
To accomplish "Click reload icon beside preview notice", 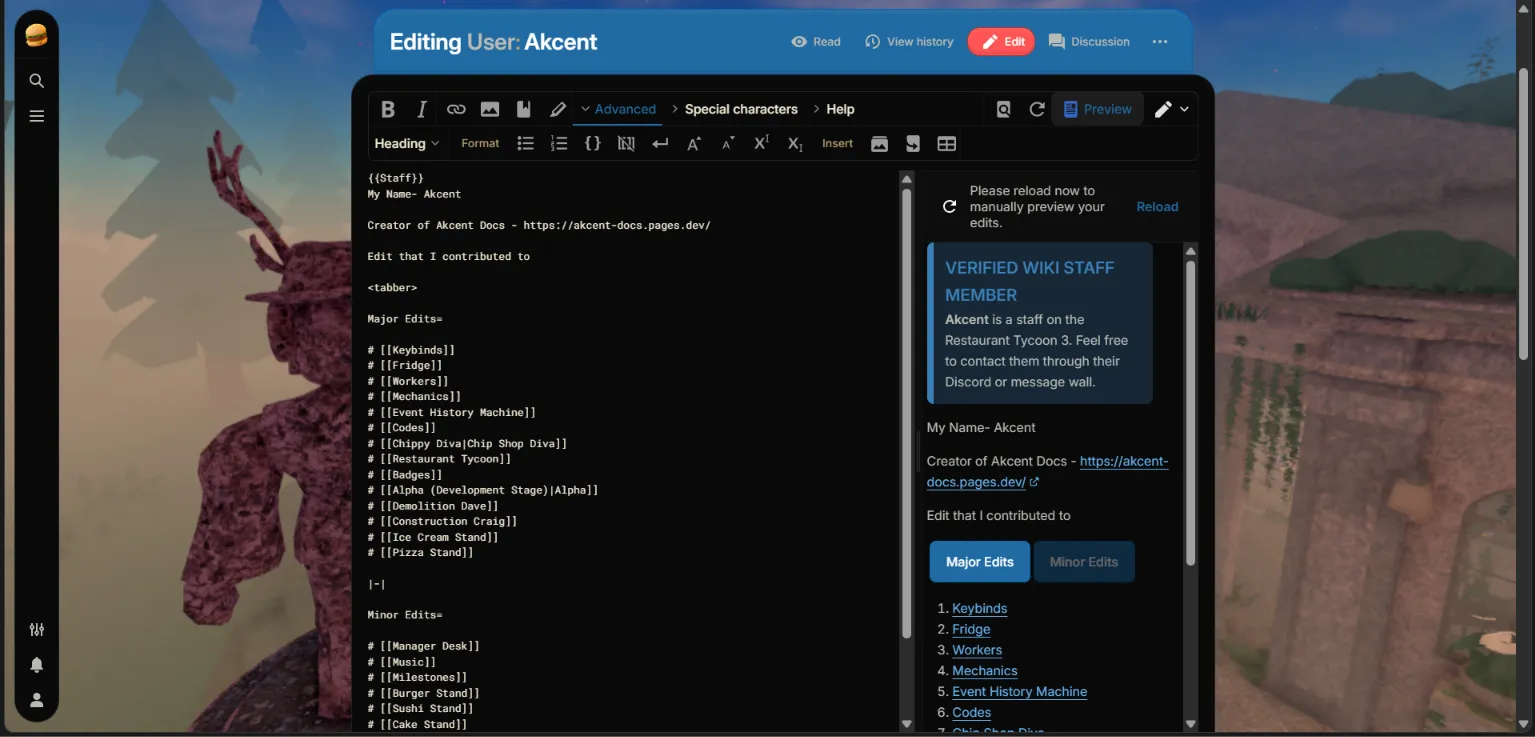I will [x=950, y=207].
